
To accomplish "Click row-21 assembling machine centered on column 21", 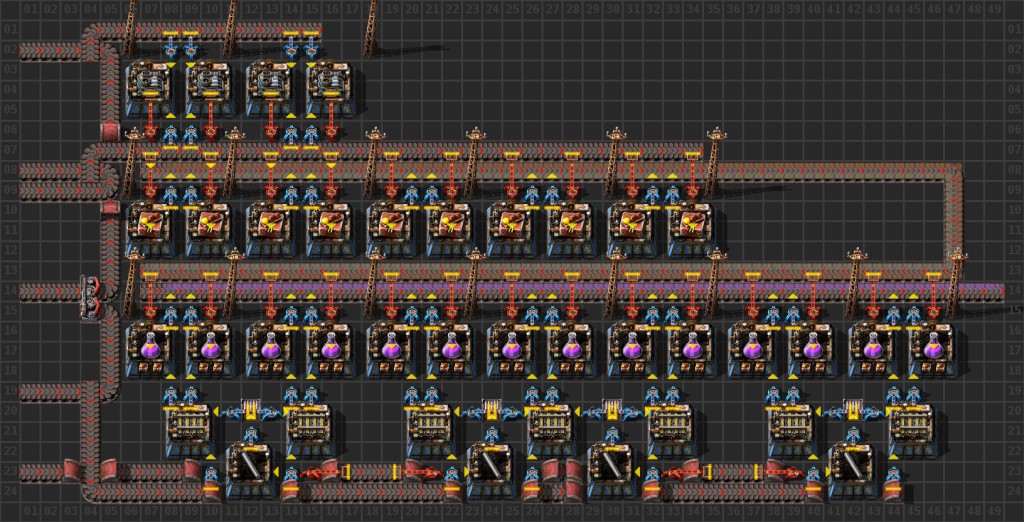I will [x=430, y=429].
